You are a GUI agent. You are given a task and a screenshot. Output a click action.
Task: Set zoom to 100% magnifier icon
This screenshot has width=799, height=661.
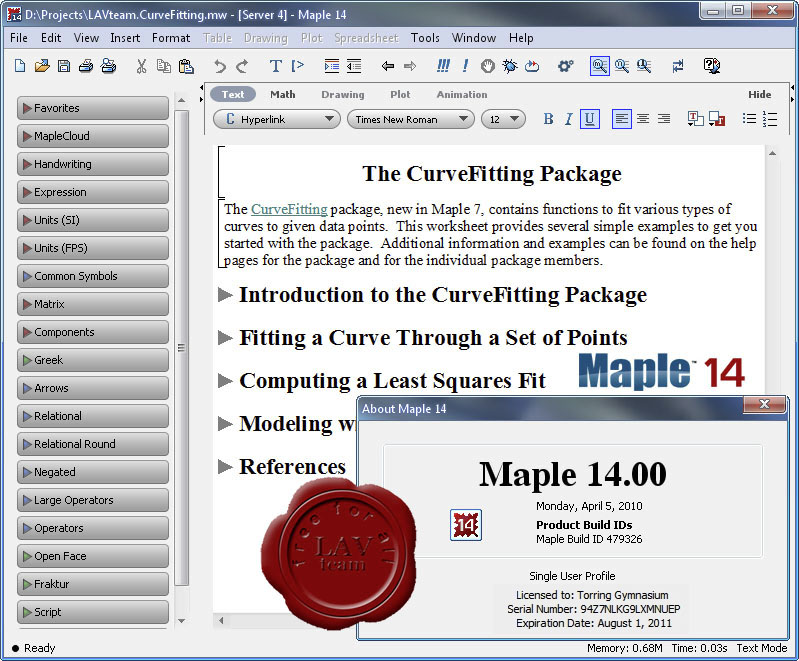click(x=600, y=66)
